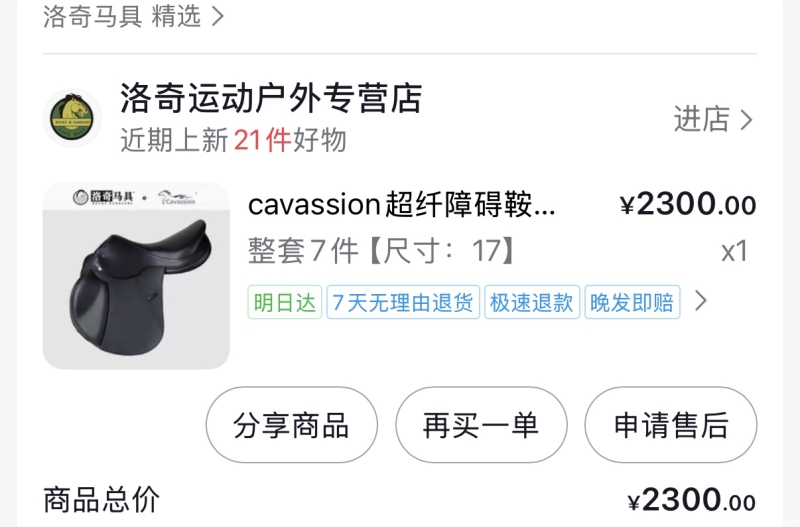Select the 整套7件【尺寸:17】 specification text
The image size is (800, 527).
coord(383,250)
